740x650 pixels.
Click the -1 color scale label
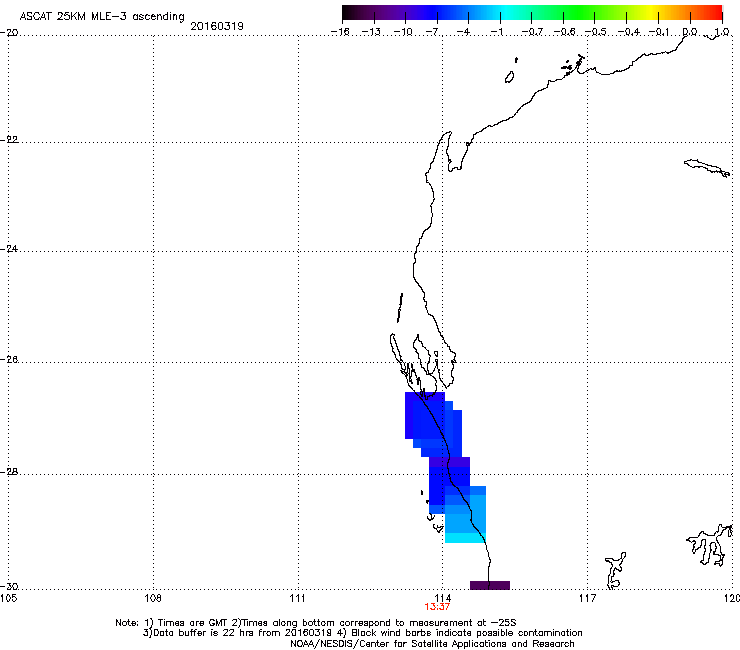(496, 32)
